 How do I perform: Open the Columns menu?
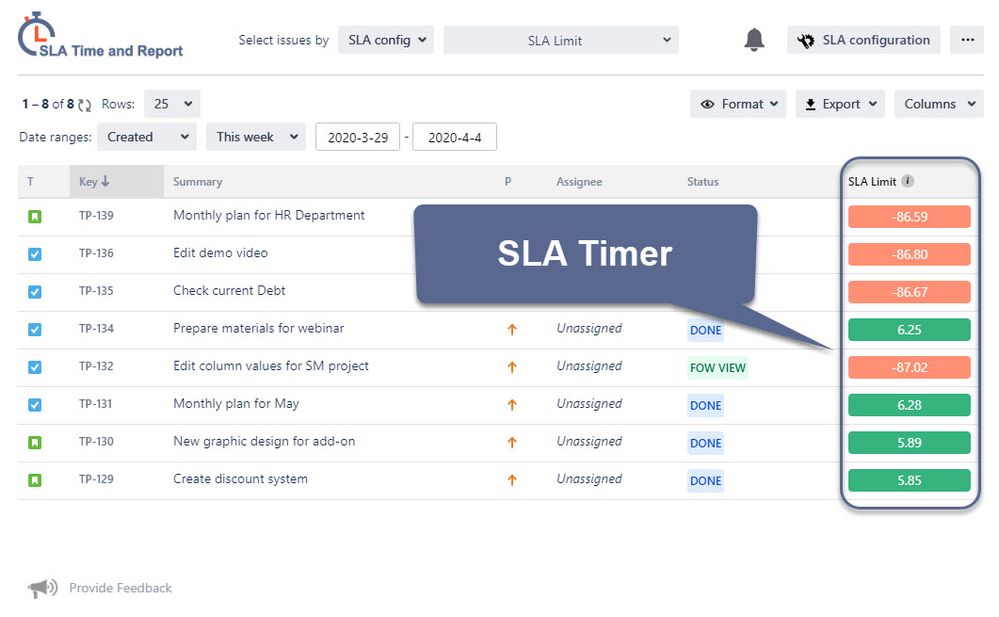(x=938, y=103)
